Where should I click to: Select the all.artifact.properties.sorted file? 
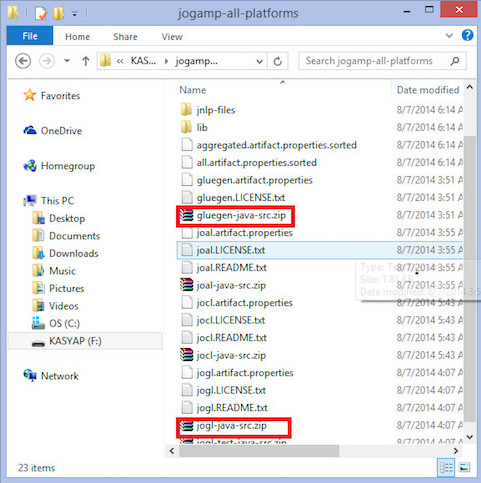(256, 163)
